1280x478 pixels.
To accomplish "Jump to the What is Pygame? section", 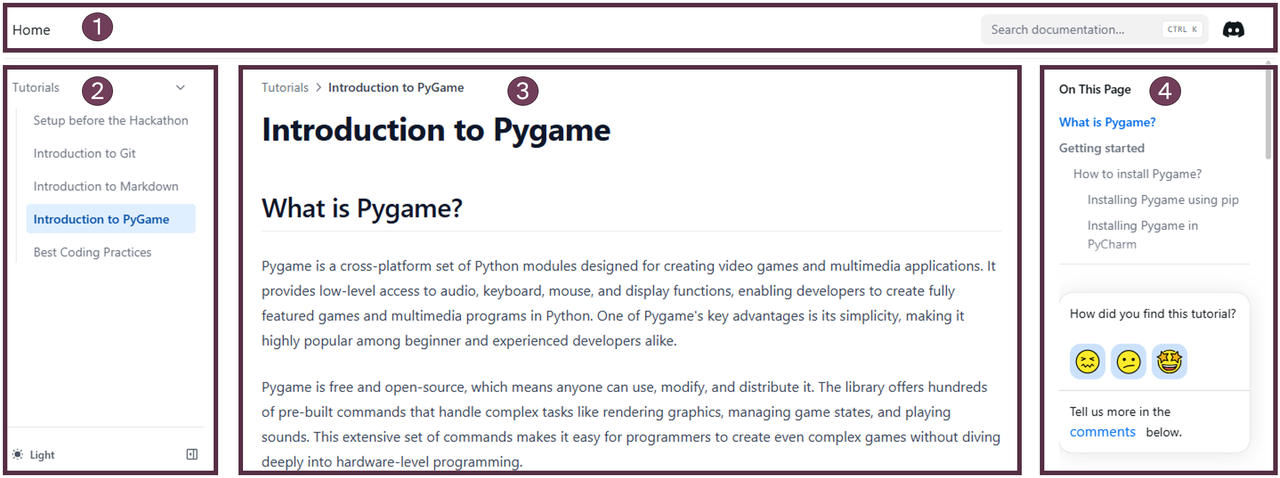I will [1107, 122].
